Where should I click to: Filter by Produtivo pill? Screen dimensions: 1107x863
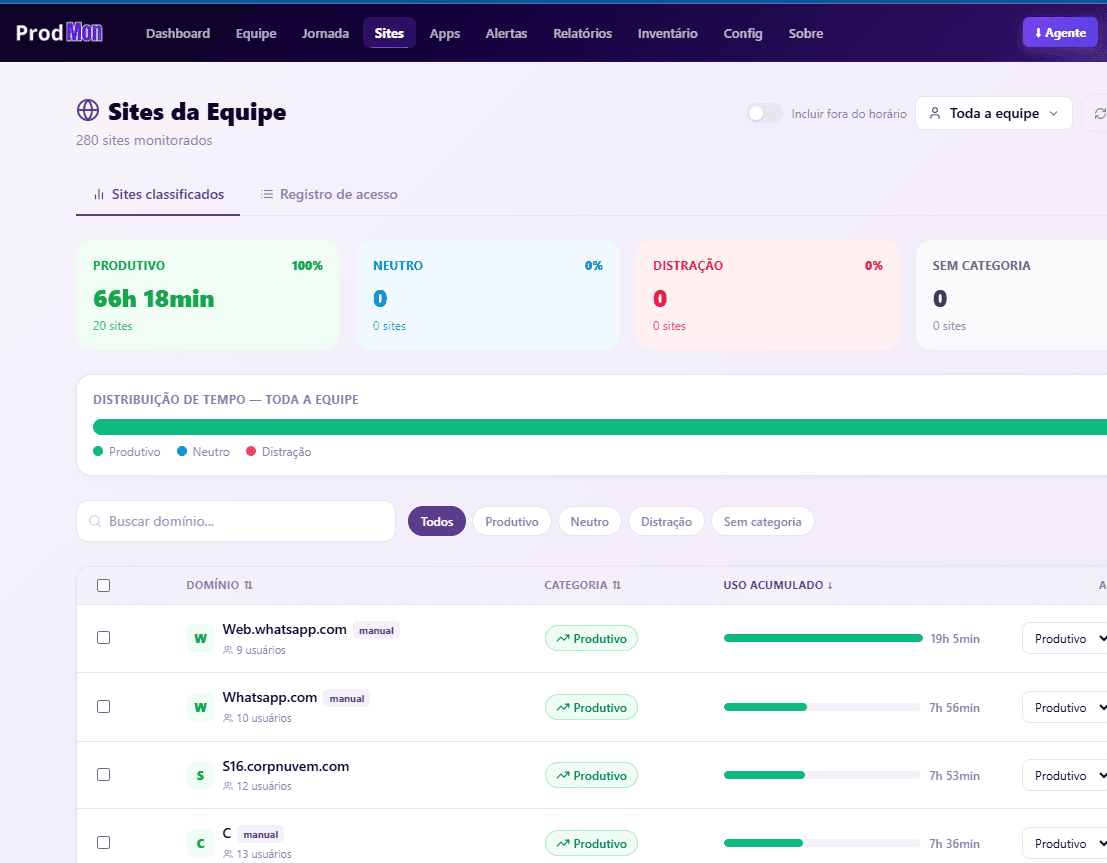pos(512,521)
